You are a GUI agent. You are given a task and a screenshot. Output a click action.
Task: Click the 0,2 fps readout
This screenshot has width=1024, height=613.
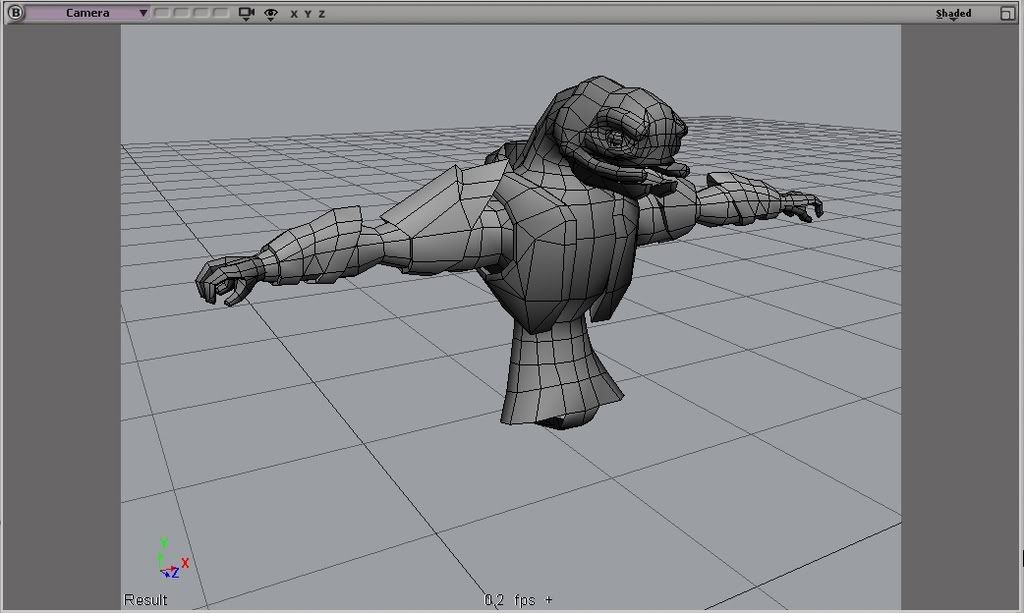tap(510, 600)
